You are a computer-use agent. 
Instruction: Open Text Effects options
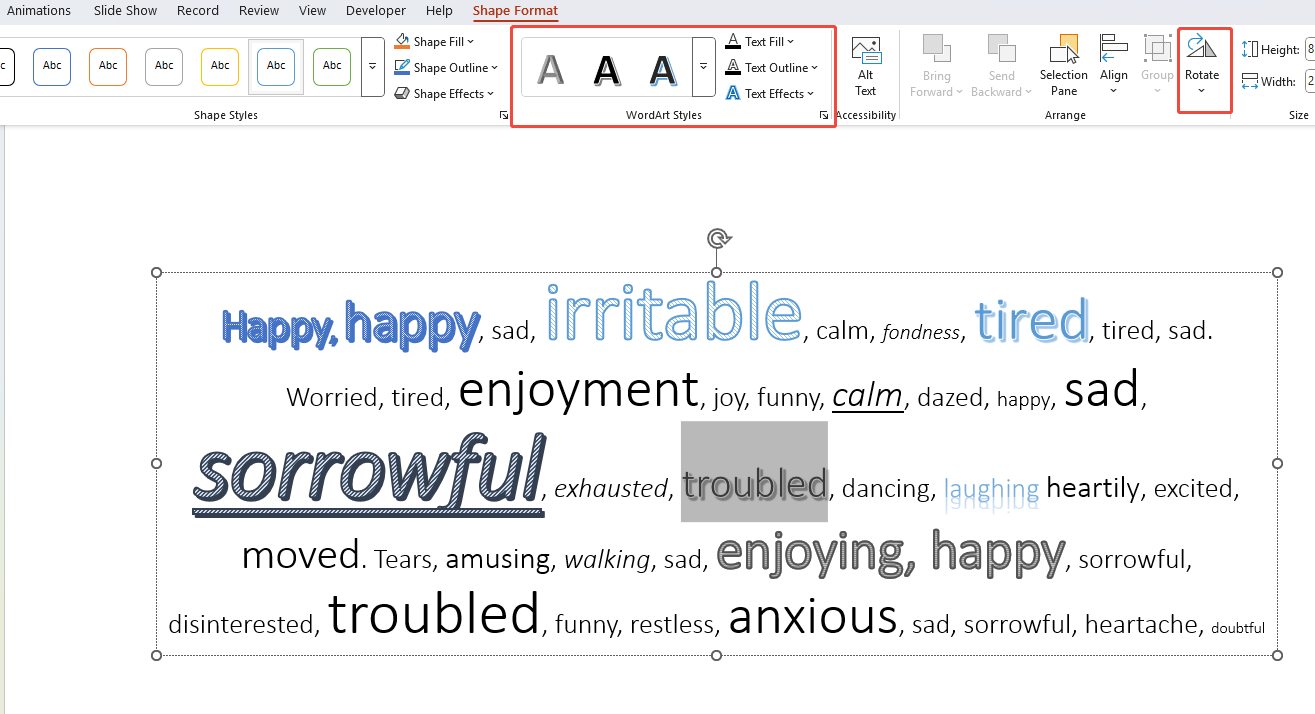tap(770, 93)
